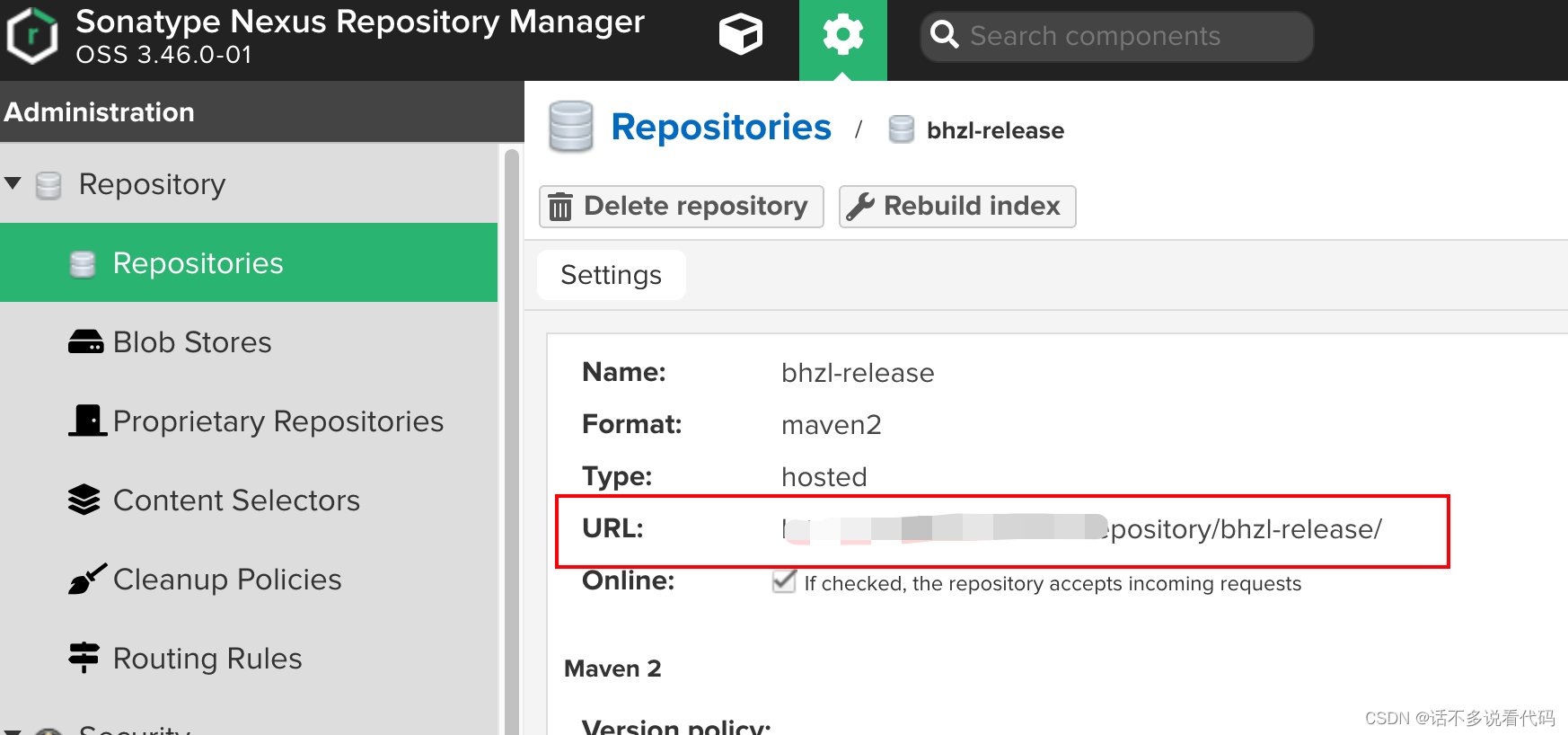Click the Content Selectors layers icon

(x=84, y=500)
